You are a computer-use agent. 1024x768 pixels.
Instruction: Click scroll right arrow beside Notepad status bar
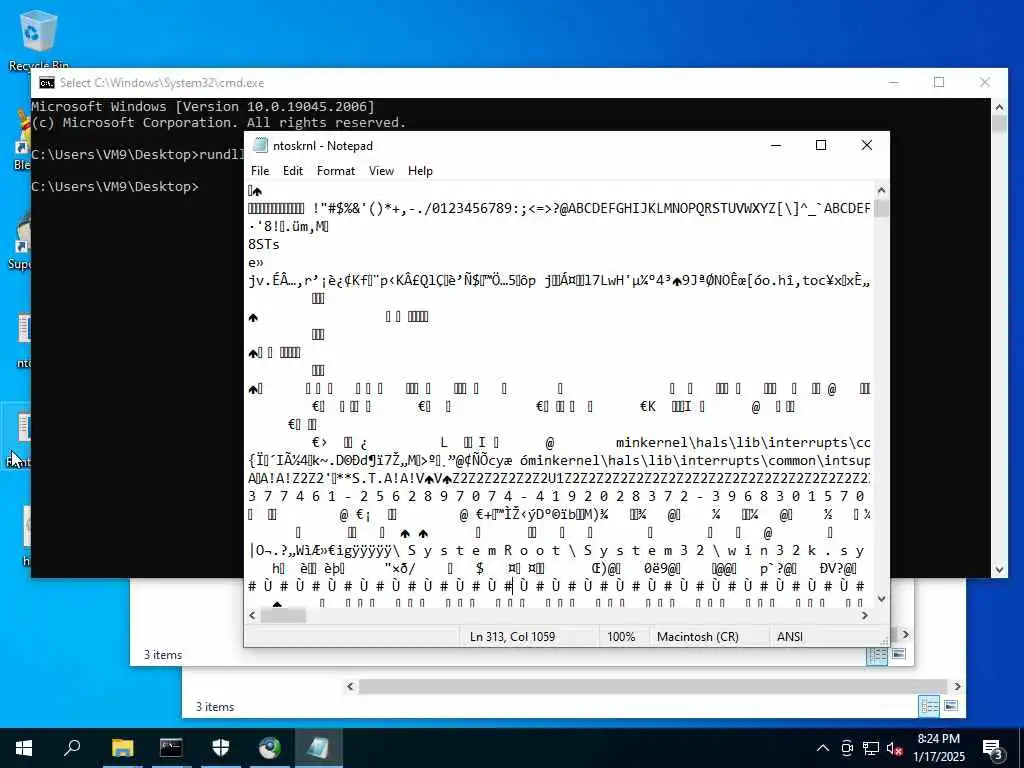pos(906,634)
